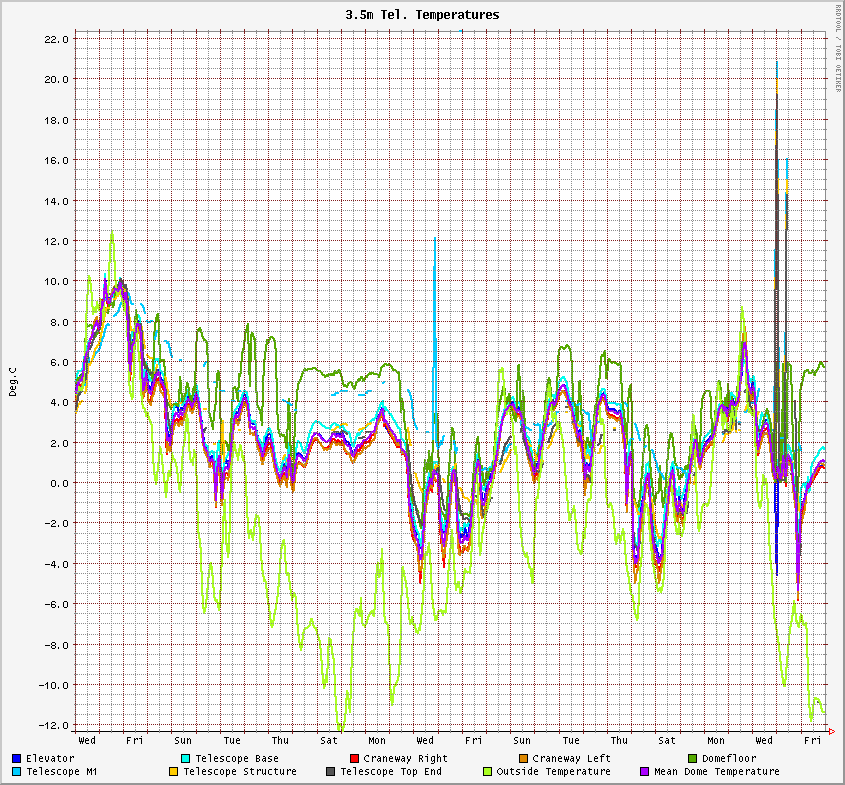Click the Telescope Top End gray swatch
This screenshot has width=845, height=785.
click(x=330, y=772)
